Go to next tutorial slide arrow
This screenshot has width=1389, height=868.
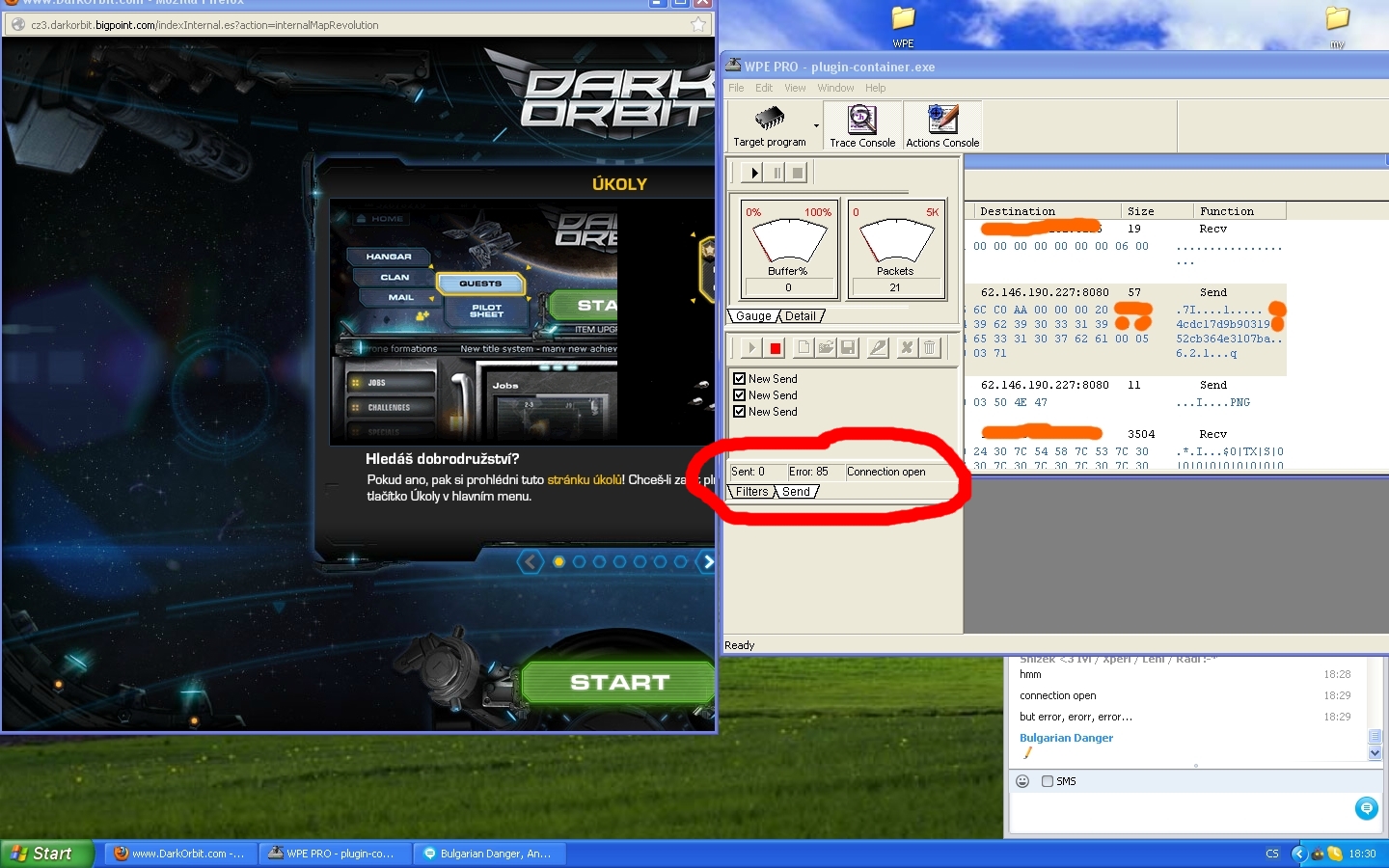(x=708, y=562)
